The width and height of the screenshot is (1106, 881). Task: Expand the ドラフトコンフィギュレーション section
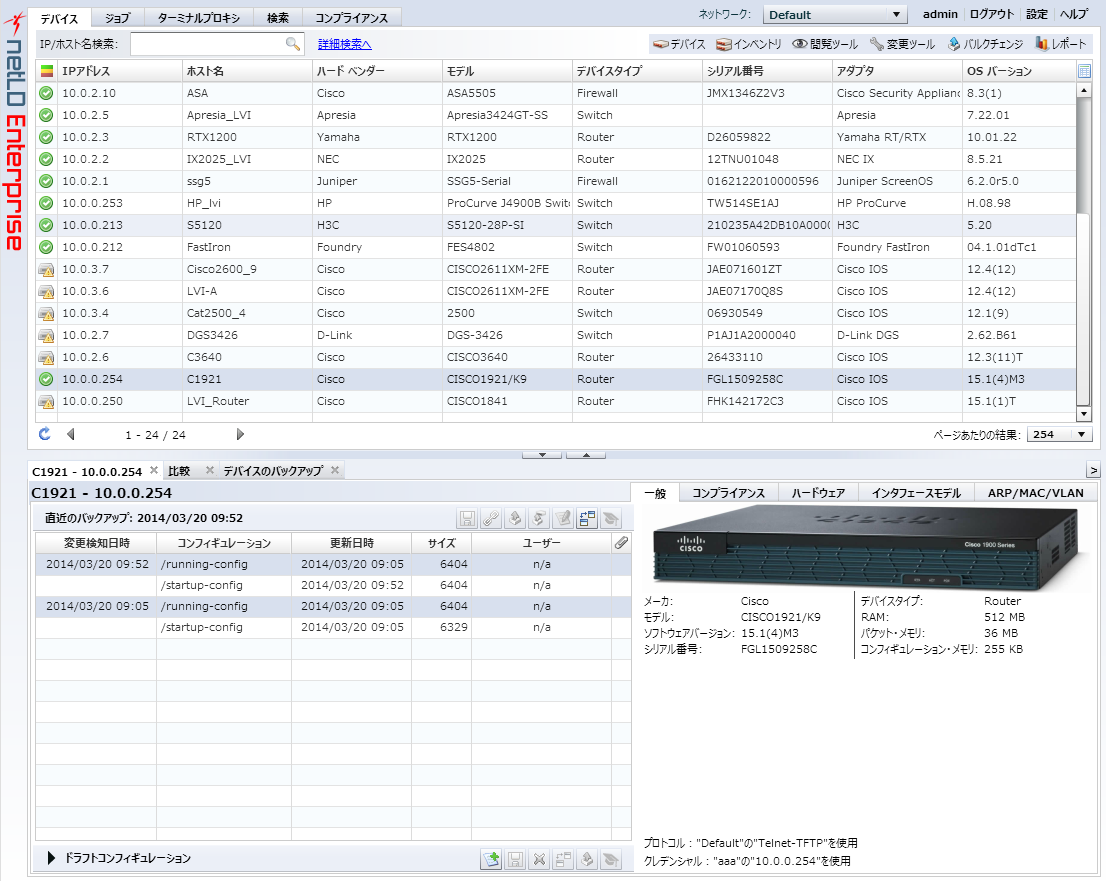[51, 858]
